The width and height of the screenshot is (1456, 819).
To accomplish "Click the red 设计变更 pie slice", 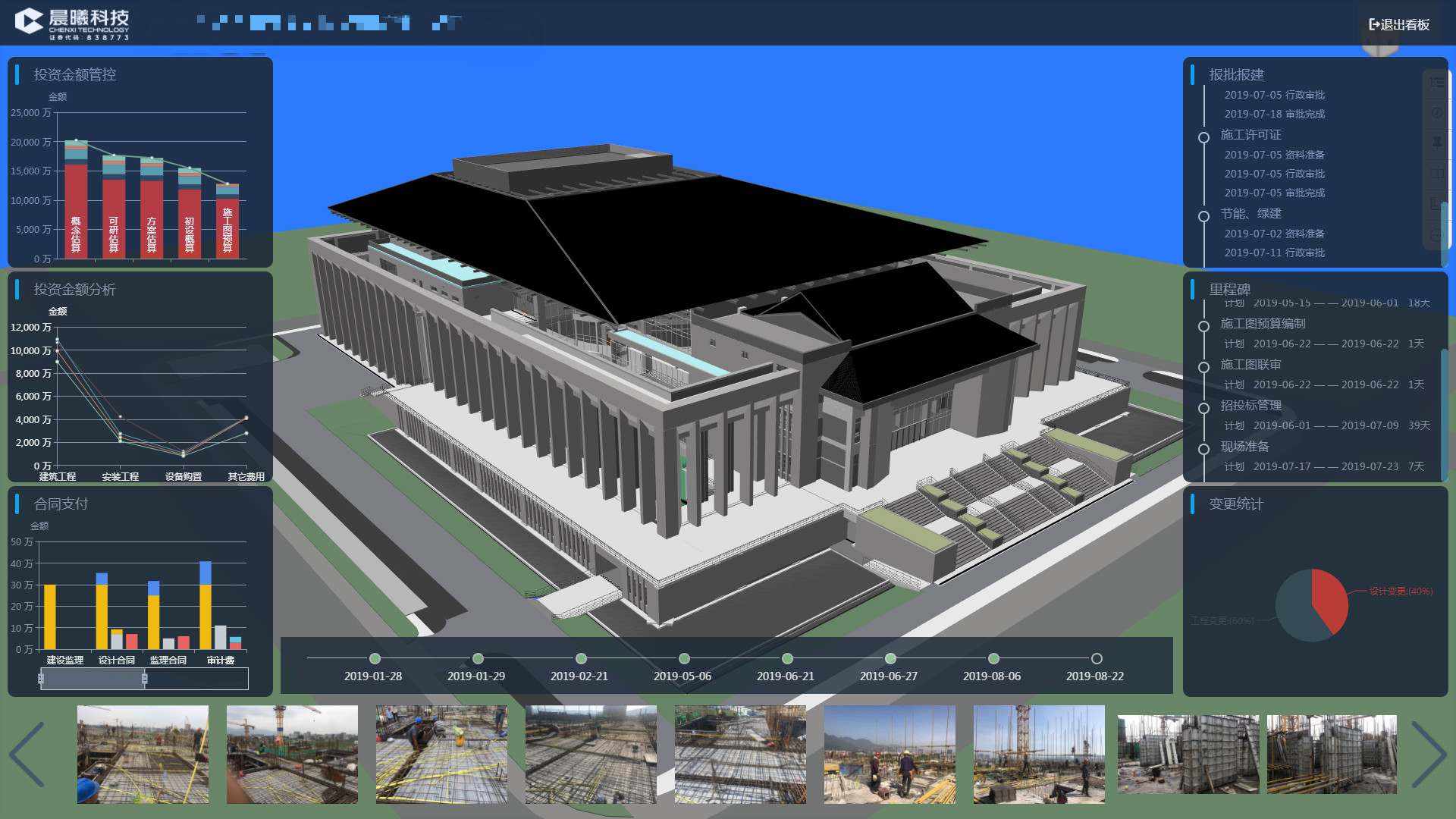I will click(1331, 598).
